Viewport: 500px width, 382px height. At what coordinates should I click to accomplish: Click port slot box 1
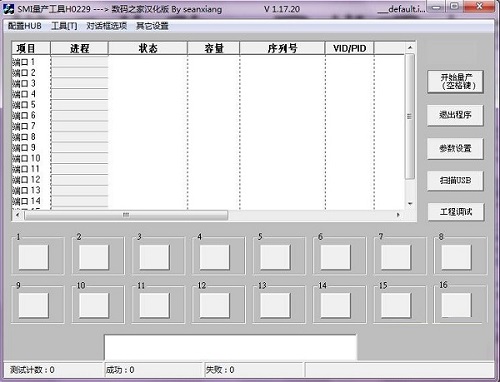33,257
